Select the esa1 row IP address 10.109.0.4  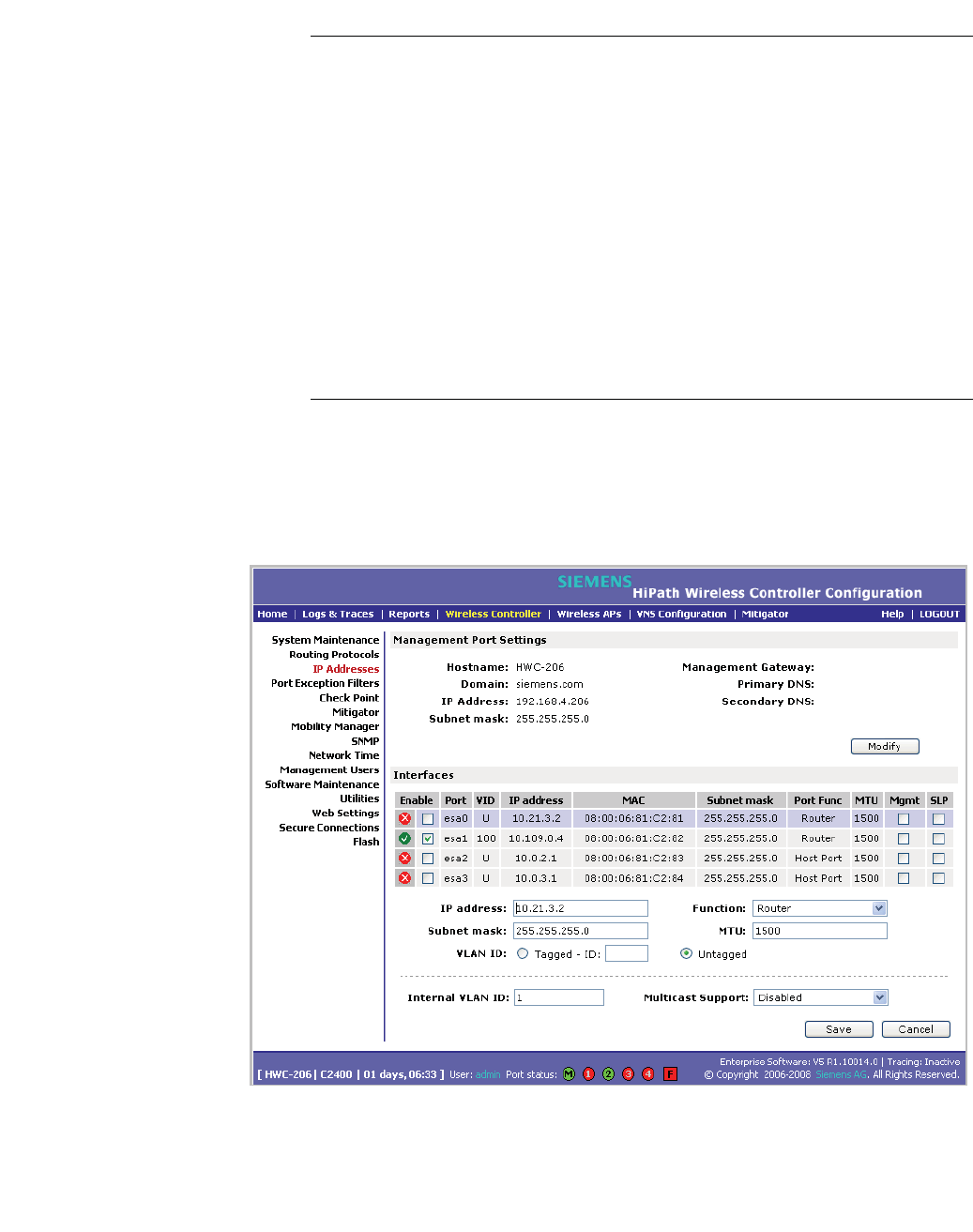537,838
